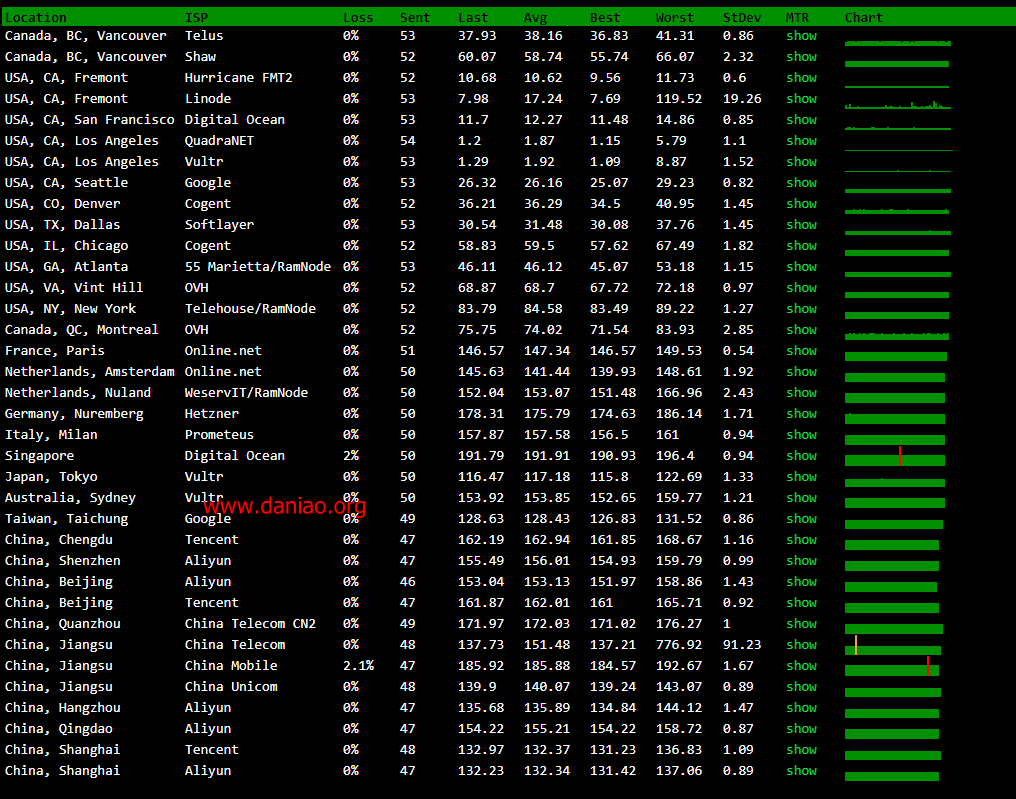Show MTR for Milan Prometeus

[x=802, y=435]
